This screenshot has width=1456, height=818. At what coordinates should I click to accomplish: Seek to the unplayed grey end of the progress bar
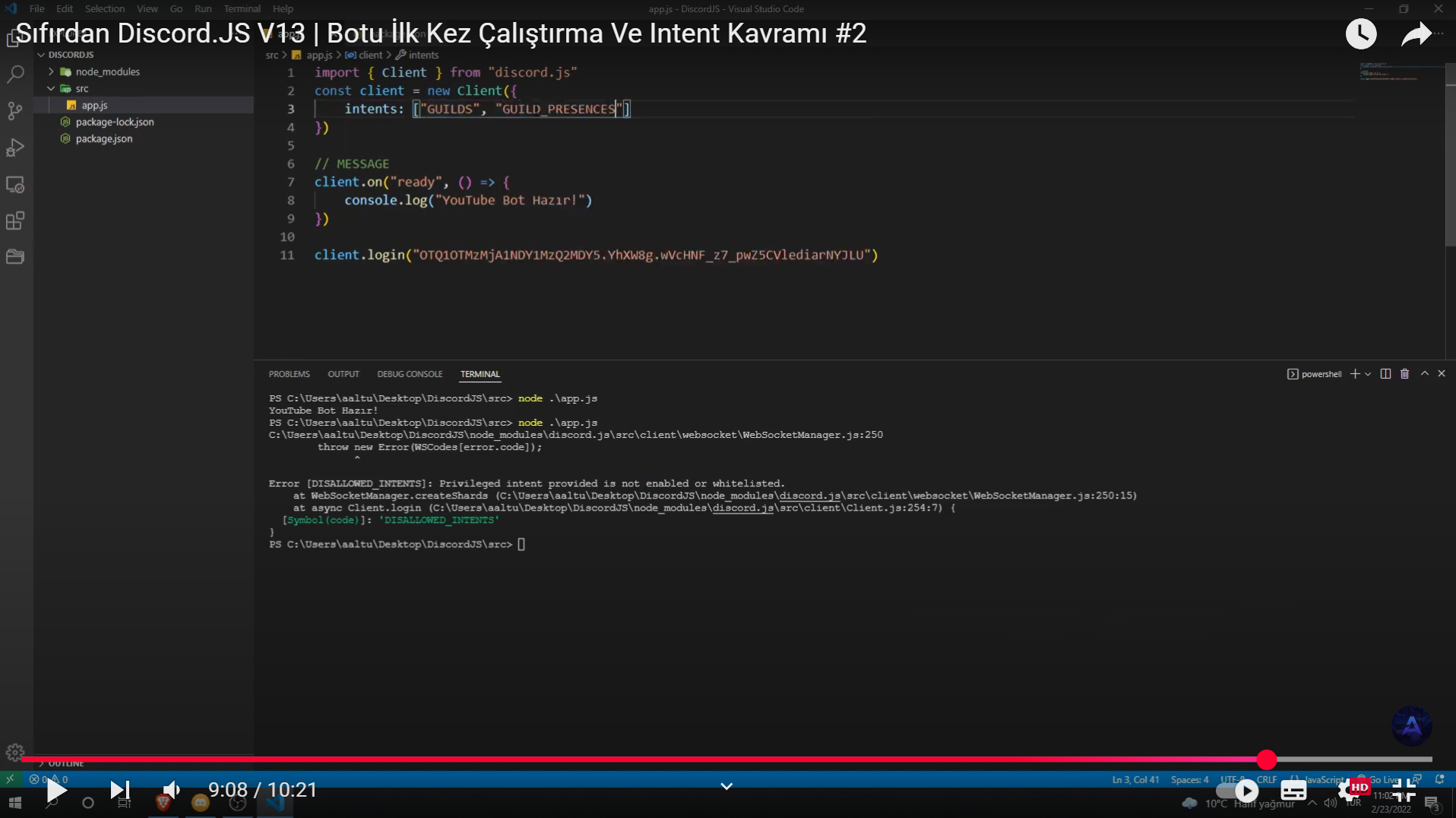click(x=1354, y=759)
